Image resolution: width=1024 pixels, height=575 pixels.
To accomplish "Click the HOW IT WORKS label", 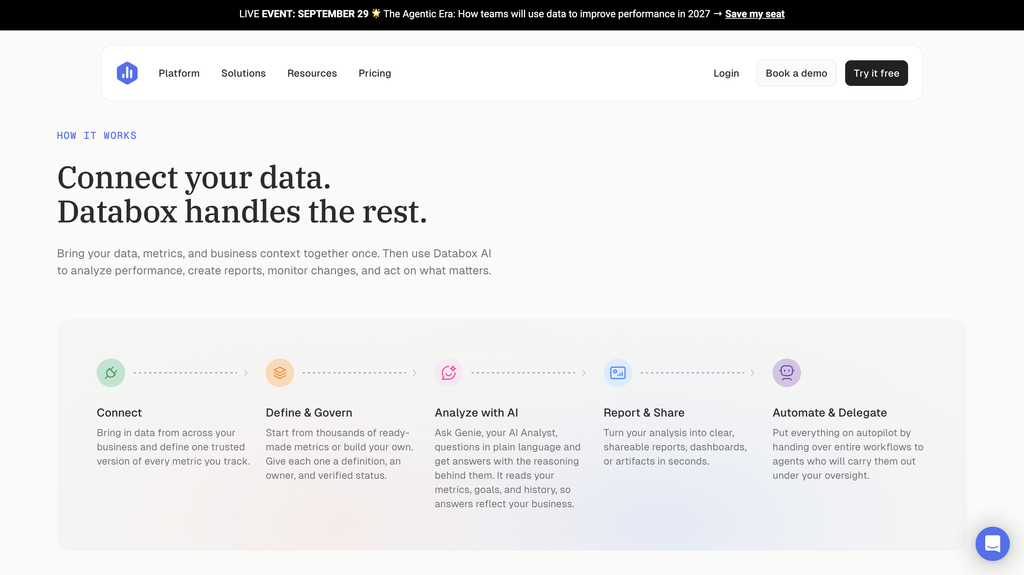I will tap(97, 135).
